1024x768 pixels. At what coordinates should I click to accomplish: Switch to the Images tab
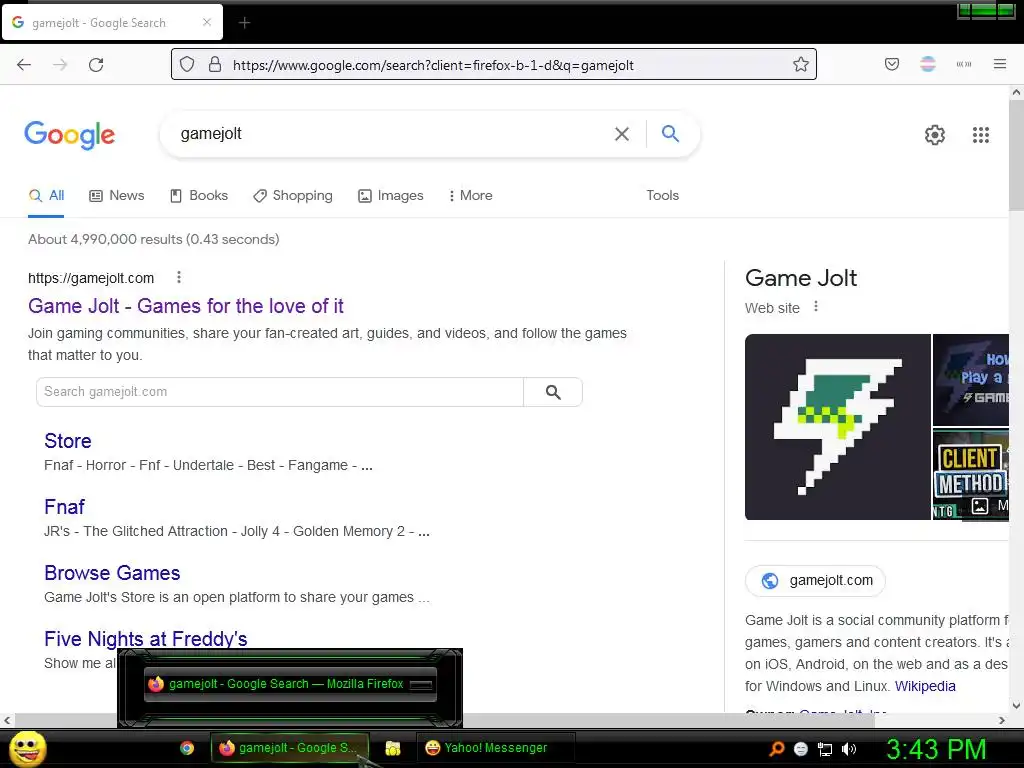coord(391,195)
